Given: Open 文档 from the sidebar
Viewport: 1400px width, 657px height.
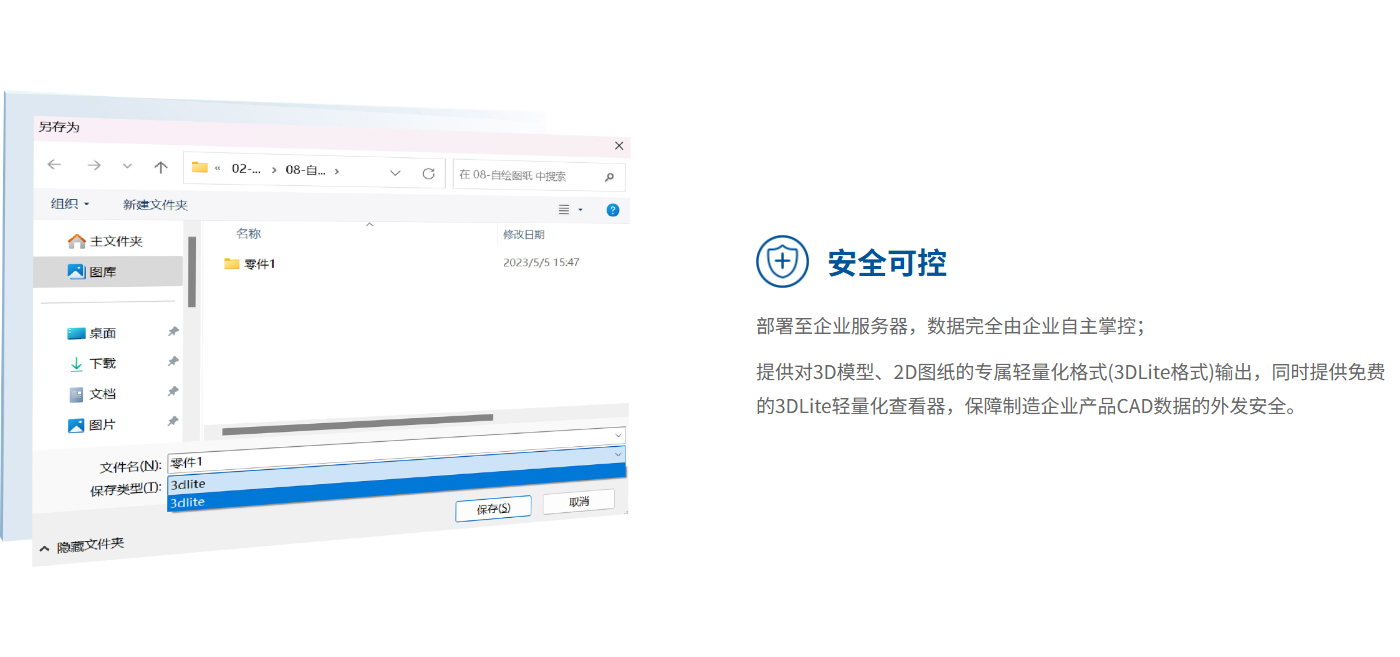Looking at the screenshot, I should pyautogui.click(x=93, y=394).
